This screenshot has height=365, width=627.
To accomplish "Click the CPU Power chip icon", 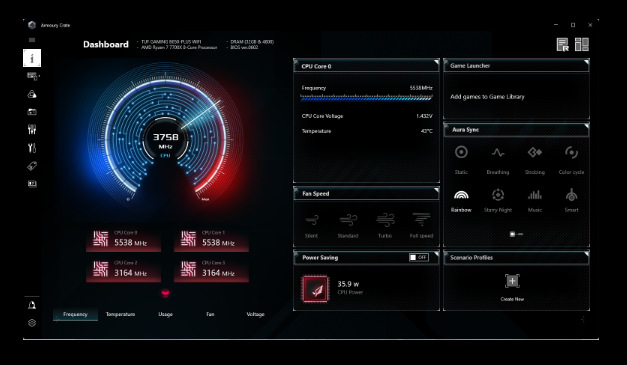I will pos(315,289).
